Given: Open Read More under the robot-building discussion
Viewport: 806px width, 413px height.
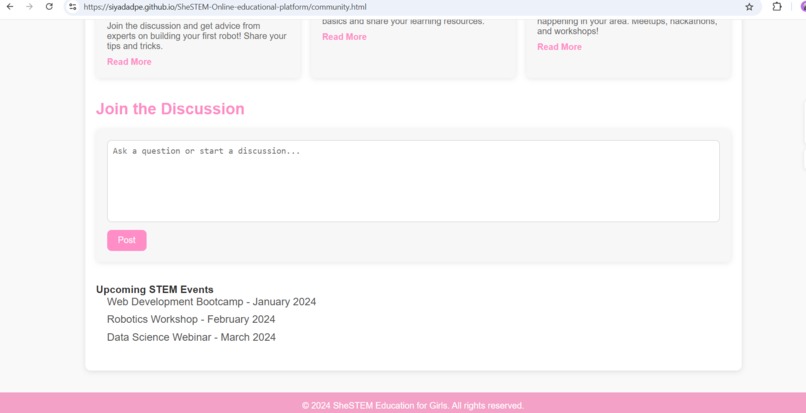Looking at the screenshot, I should [129, 62].
